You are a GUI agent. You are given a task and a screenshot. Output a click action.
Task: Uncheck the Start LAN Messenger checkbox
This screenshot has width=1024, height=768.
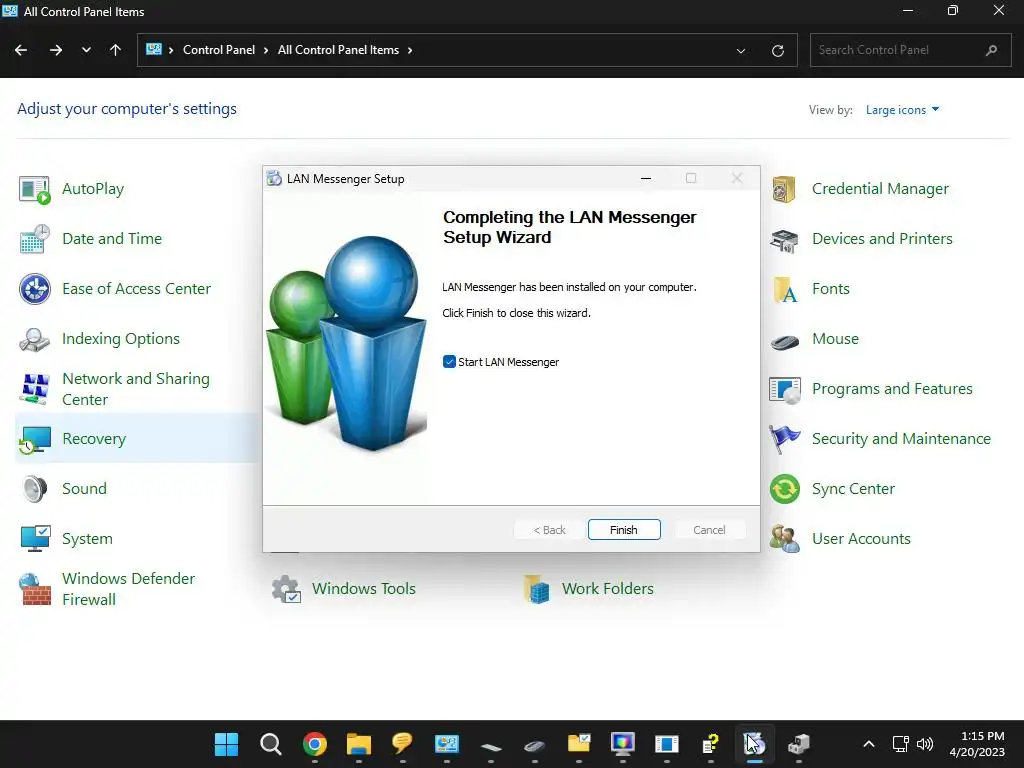pyautogui.click(x=449, y=362)
